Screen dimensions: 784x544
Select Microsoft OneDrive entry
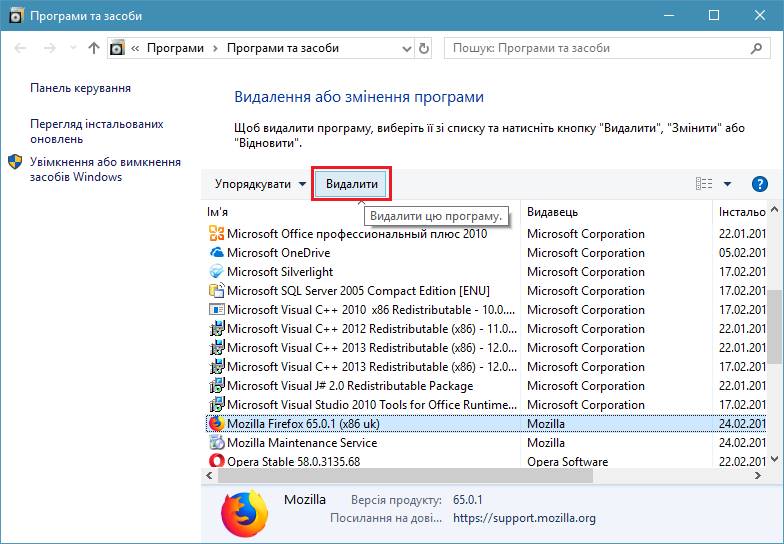click(278, 252)
